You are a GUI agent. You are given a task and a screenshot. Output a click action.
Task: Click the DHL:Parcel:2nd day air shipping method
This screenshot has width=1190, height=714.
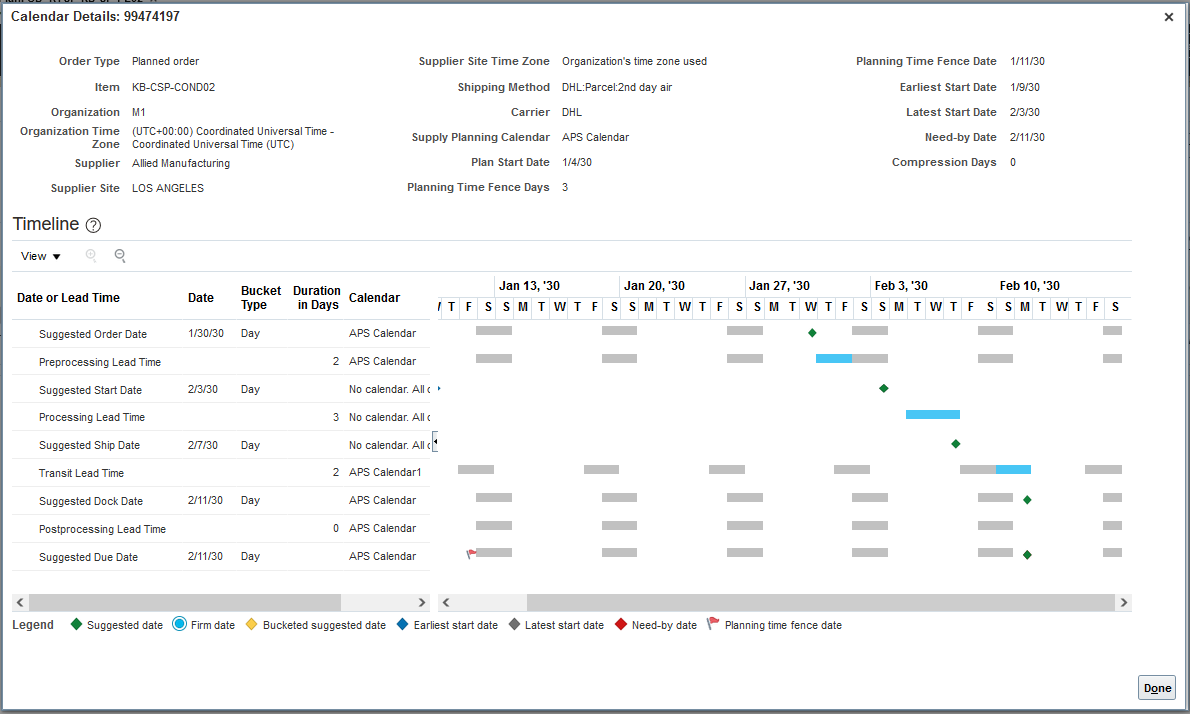click(617, 87)
